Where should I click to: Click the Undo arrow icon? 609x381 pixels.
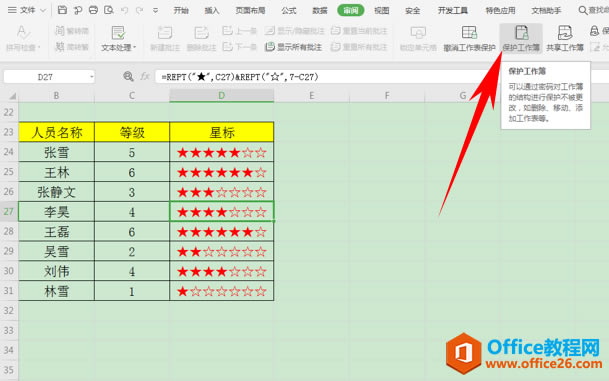click(124, 10)
